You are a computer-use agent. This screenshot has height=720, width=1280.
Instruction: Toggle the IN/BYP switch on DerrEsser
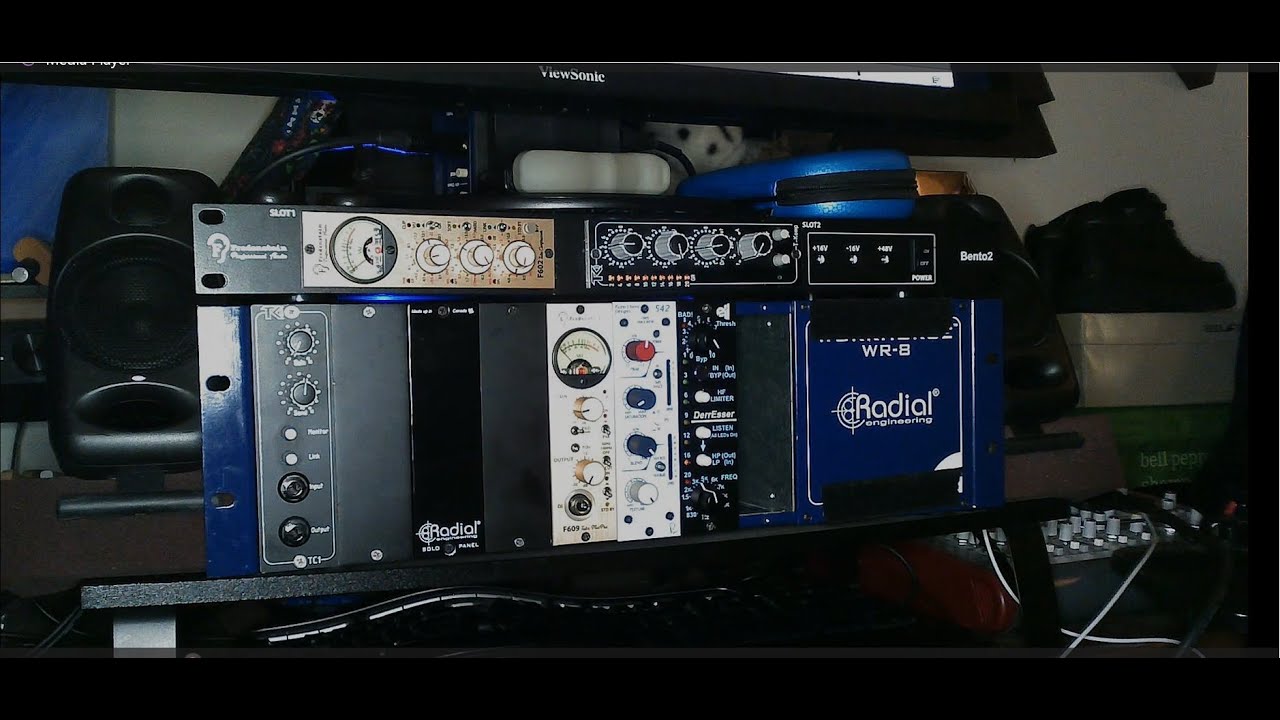pos(702,372)
